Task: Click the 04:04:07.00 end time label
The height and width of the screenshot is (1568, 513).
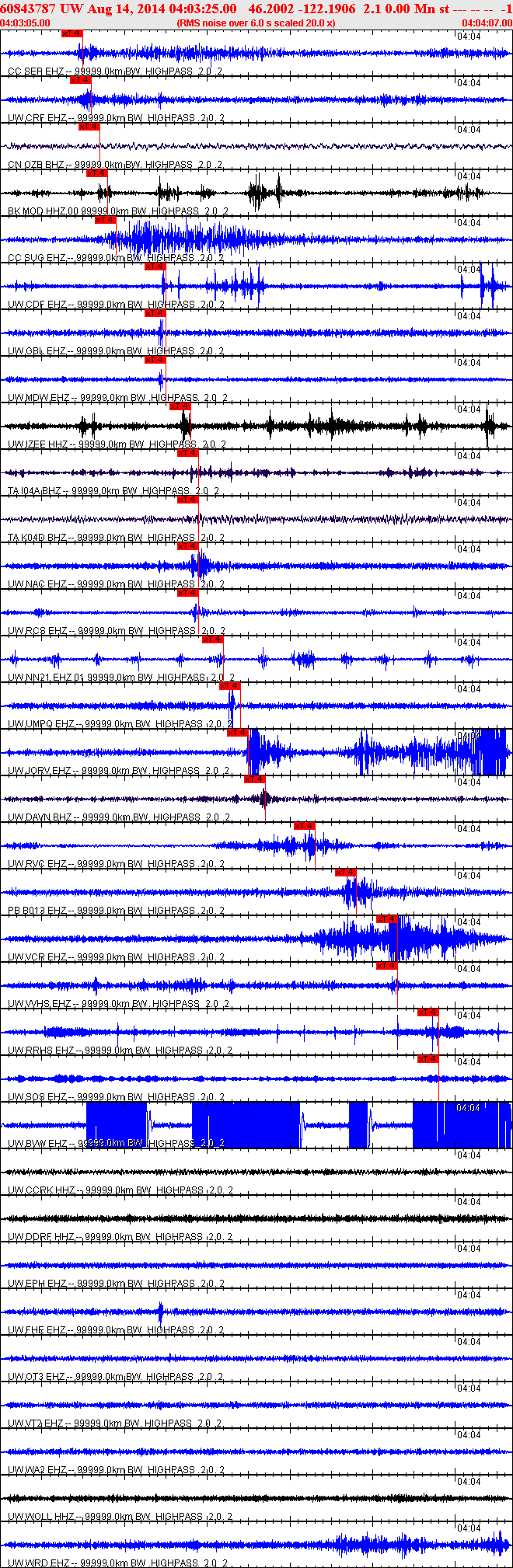Action: 487,23
